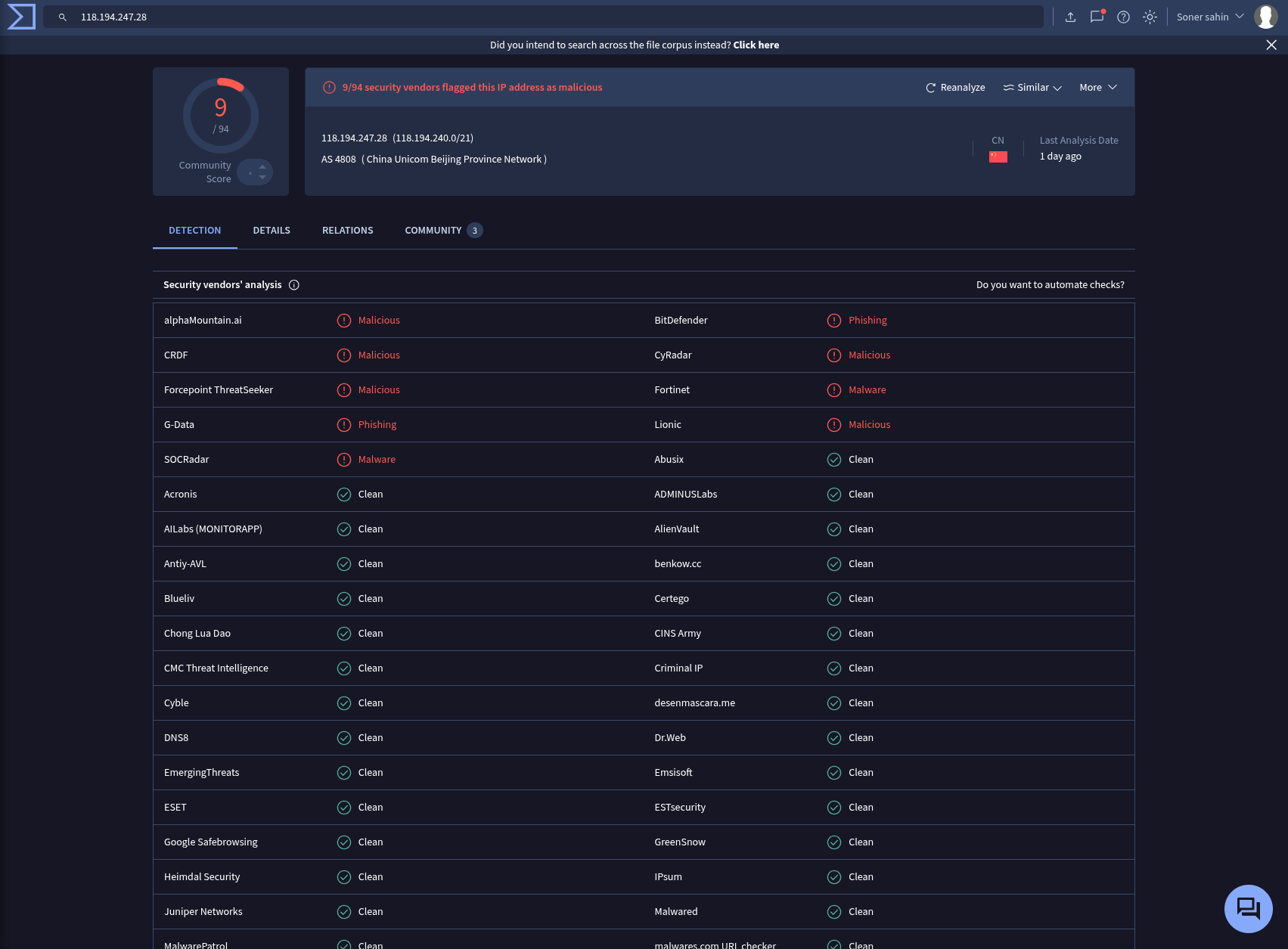Follow the 'Click here' file corpus link
The image size is (1288, 949).
756,45
